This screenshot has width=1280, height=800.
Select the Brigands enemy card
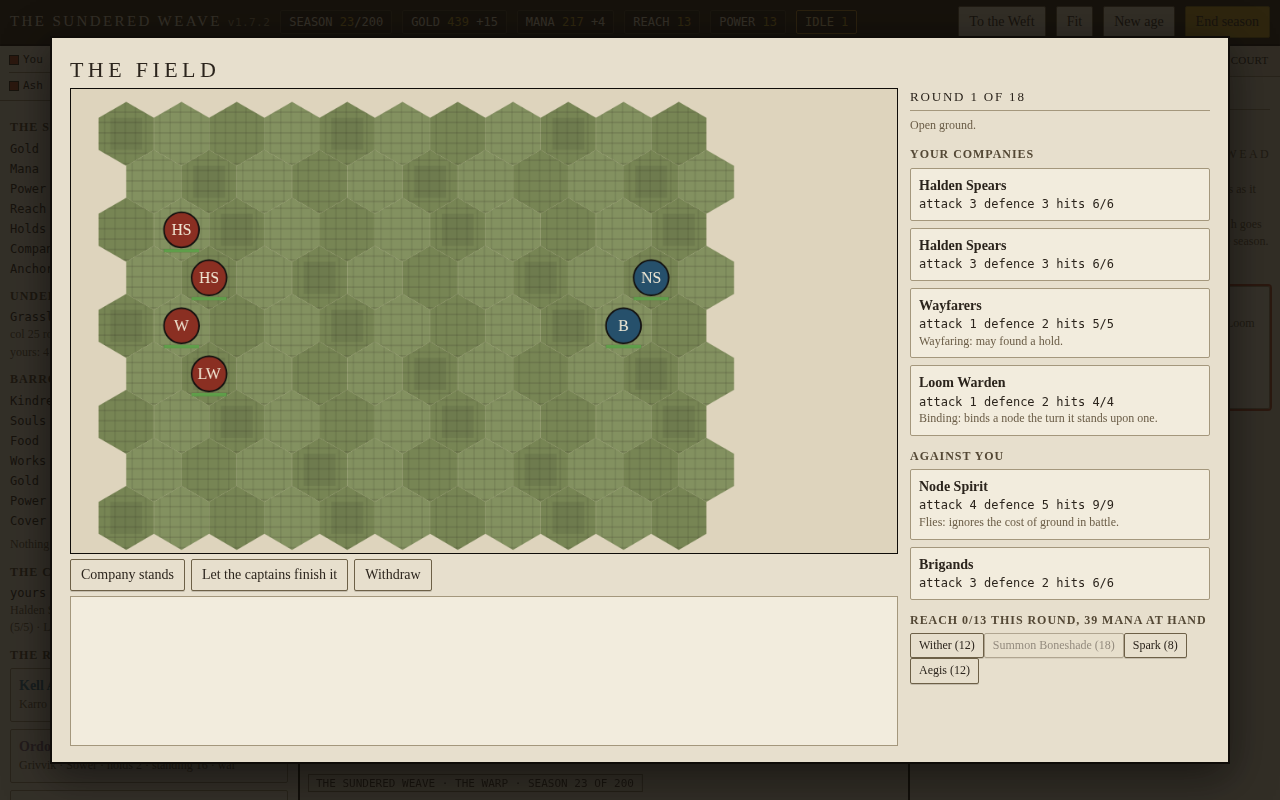pyautogui.click(x=1059, y=573)
